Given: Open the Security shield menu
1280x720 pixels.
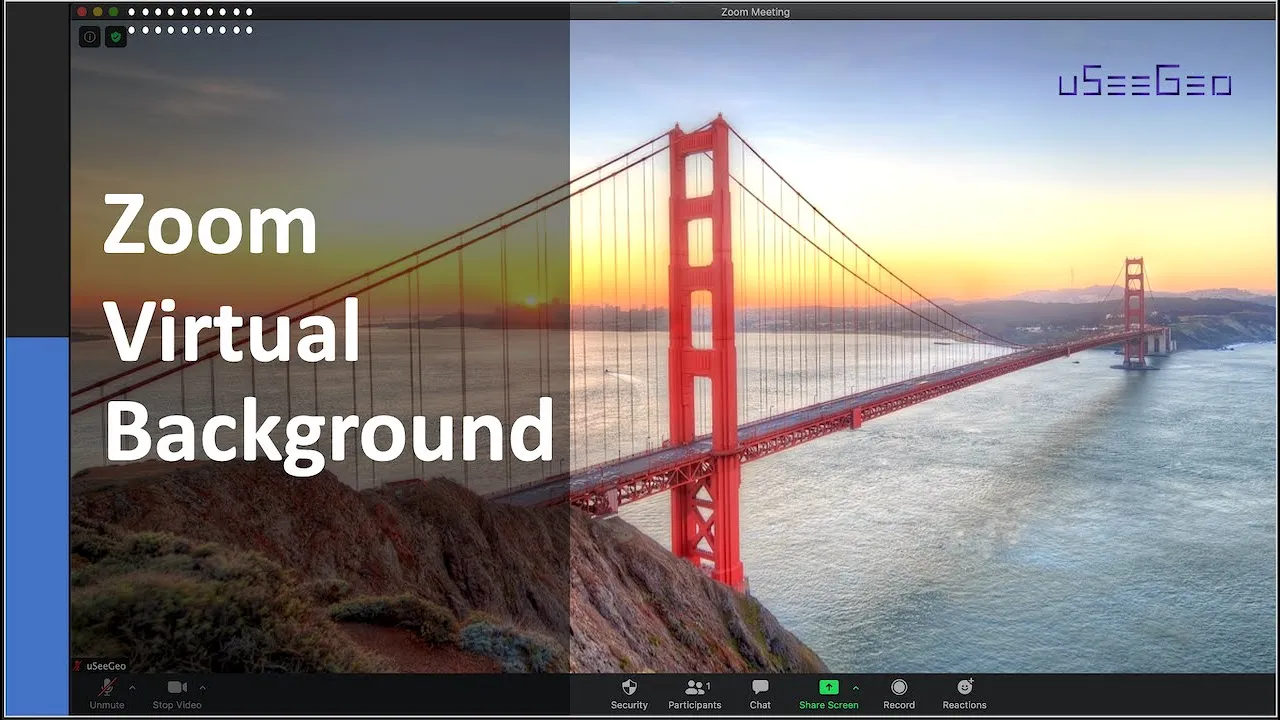Looking at the screenshot, I should point(629,694).
